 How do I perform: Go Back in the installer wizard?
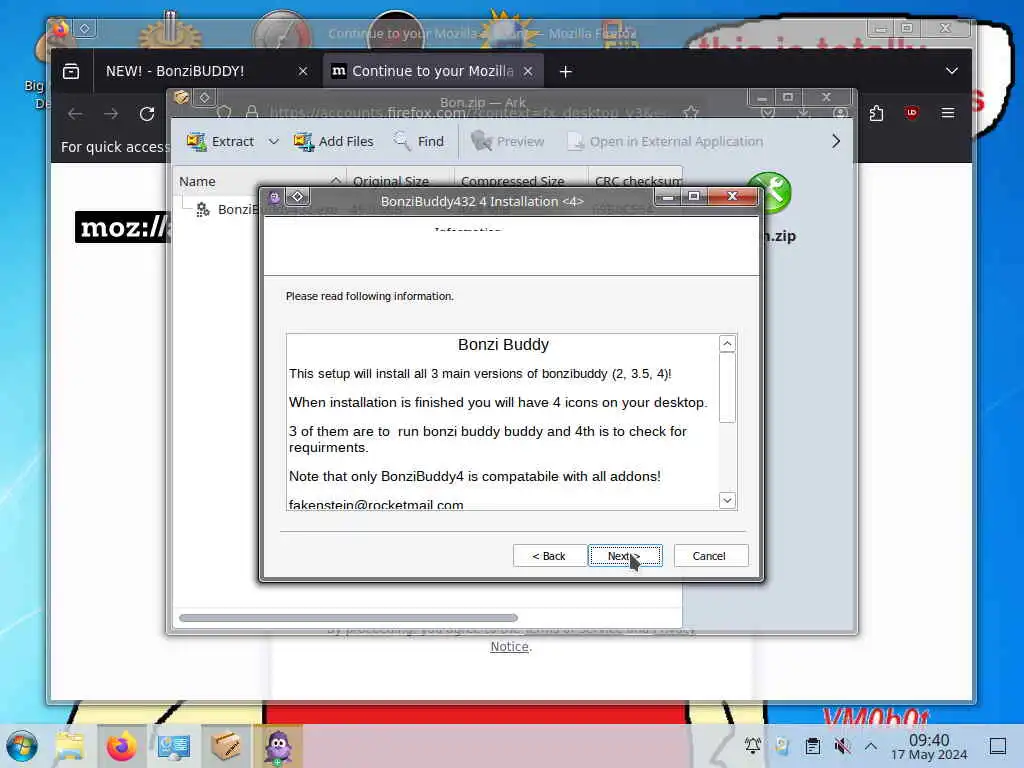(x=549, y=556)
